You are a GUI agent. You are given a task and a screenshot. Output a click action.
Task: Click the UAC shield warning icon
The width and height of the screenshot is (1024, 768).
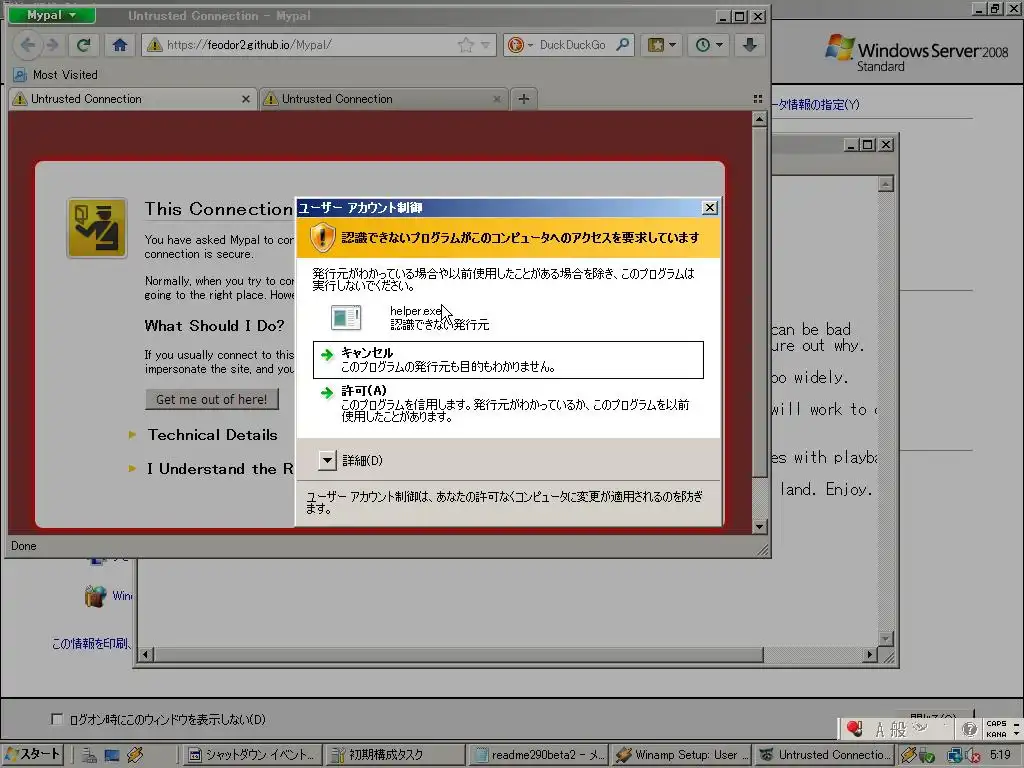[322, 238]
